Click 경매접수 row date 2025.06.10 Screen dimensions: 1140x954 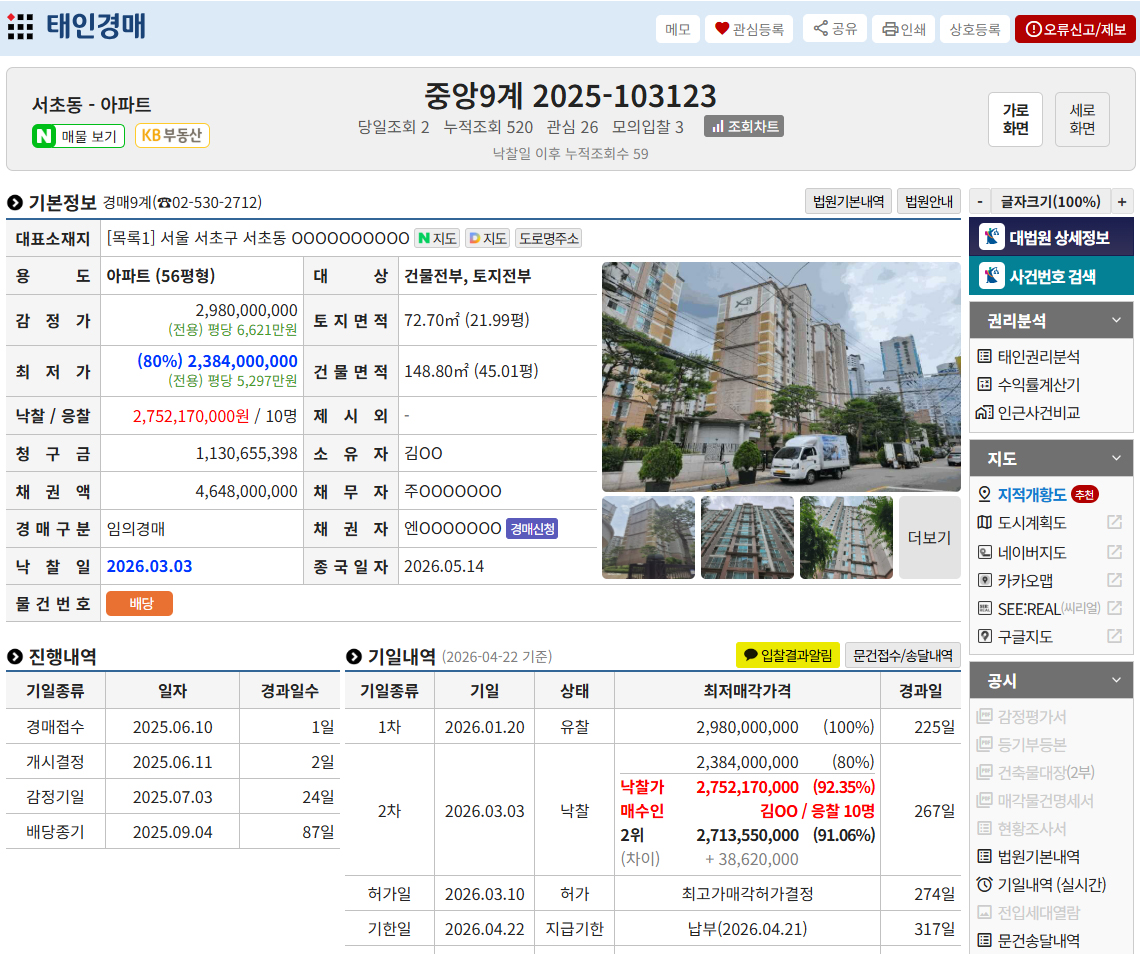coord(172,727)
